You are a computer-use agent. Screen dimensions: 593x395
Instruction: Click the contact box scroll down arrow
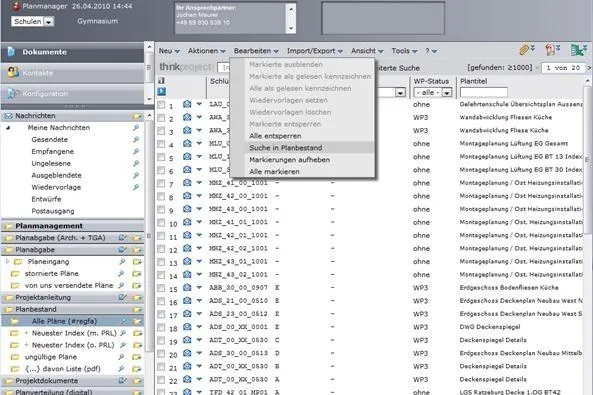click(291, 28)
